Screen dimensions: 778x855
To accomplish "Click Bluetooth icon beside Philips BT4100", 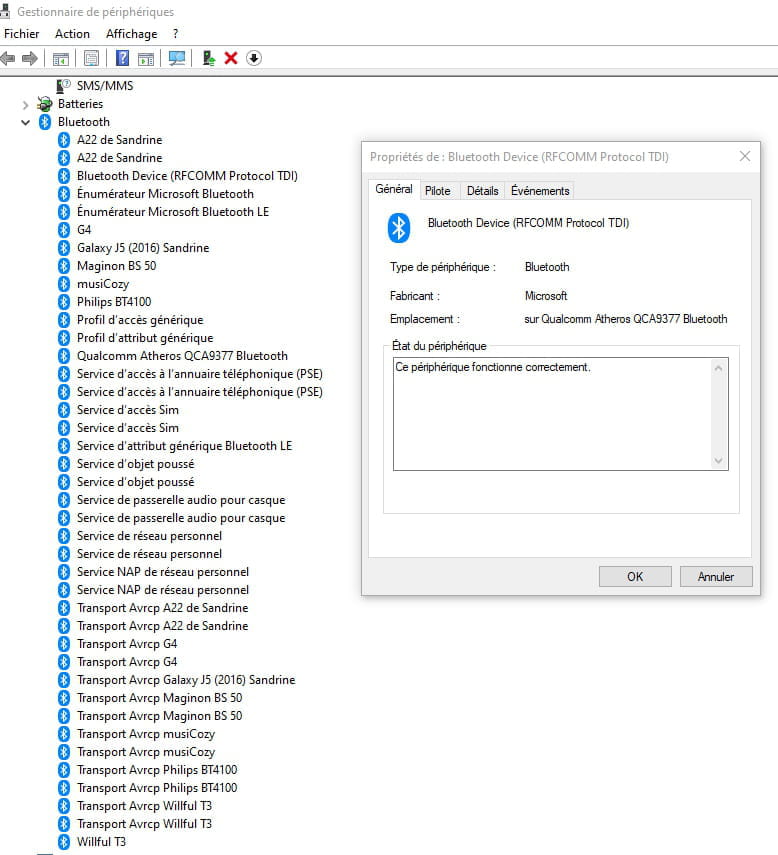I will (64, 302).
